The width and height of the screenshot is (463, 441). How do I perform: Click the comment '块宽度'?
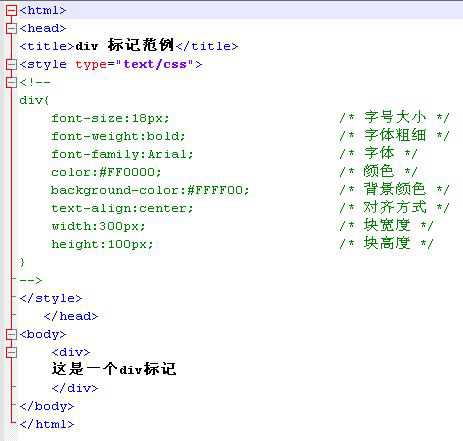pos(387,225)
